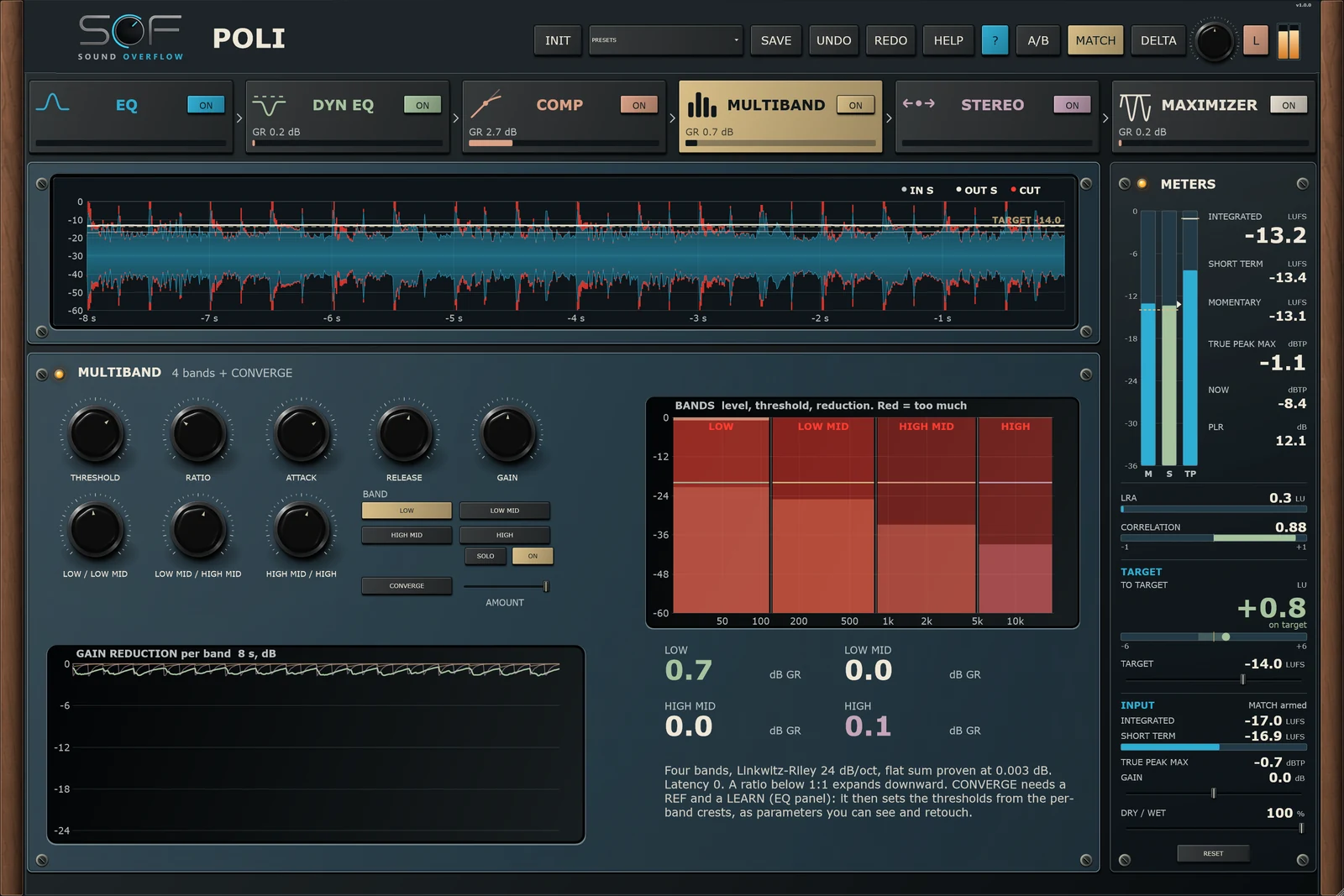Viewport: 1344px width, 896px height.
Task: Click the chevron between MULTIBAND and STEREO
Action: pyautogui.click(x=889, y=118)
